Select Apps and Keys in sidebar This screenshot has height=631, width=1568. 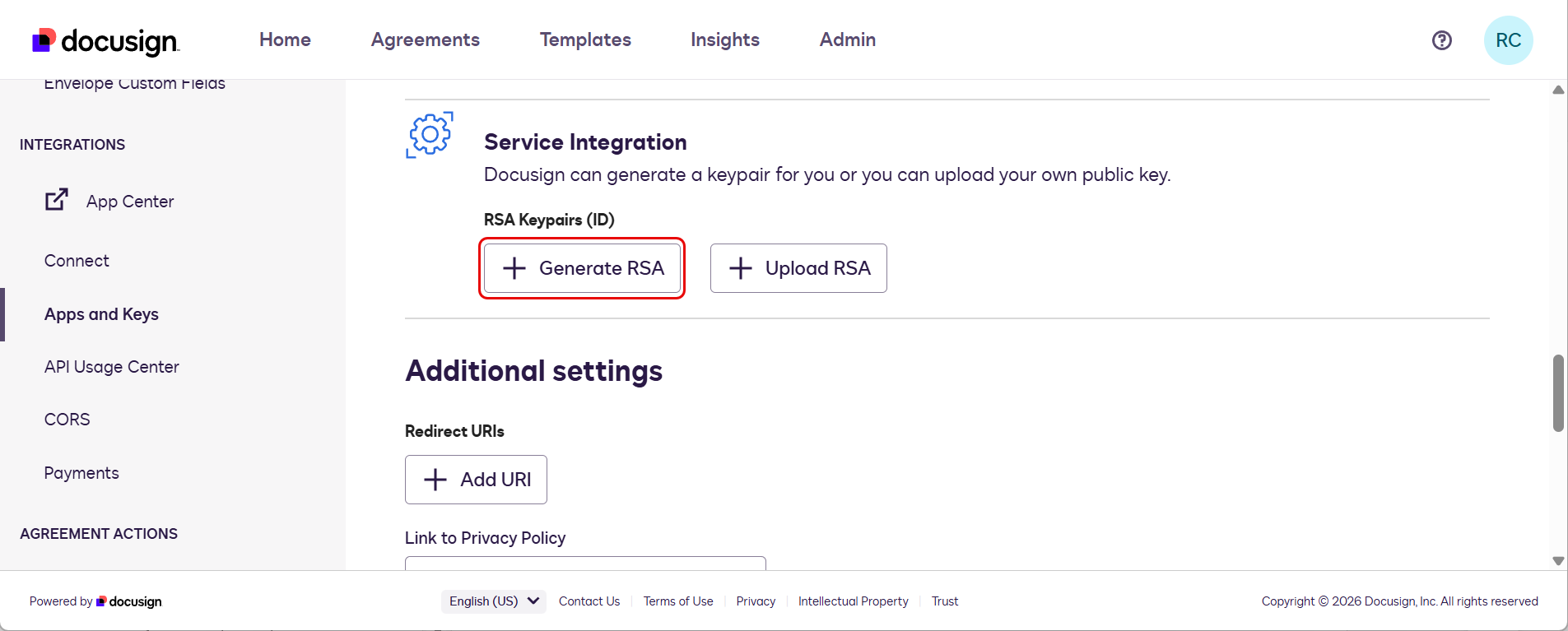(101, 314)
